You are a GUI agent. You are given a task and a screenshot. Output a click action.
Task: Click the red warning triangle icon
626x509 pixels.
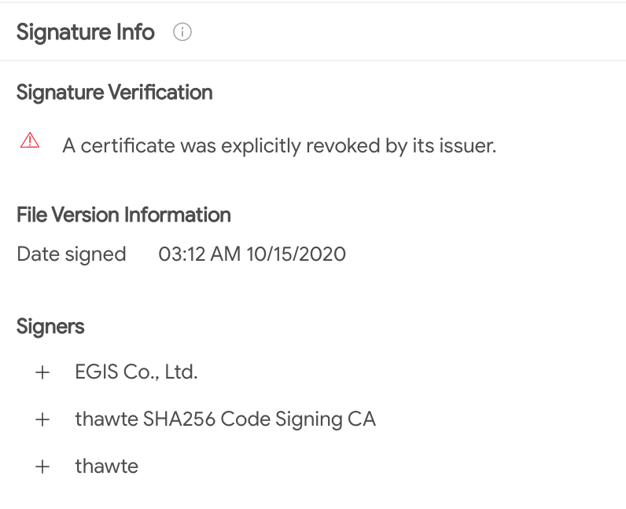(30, 141)
